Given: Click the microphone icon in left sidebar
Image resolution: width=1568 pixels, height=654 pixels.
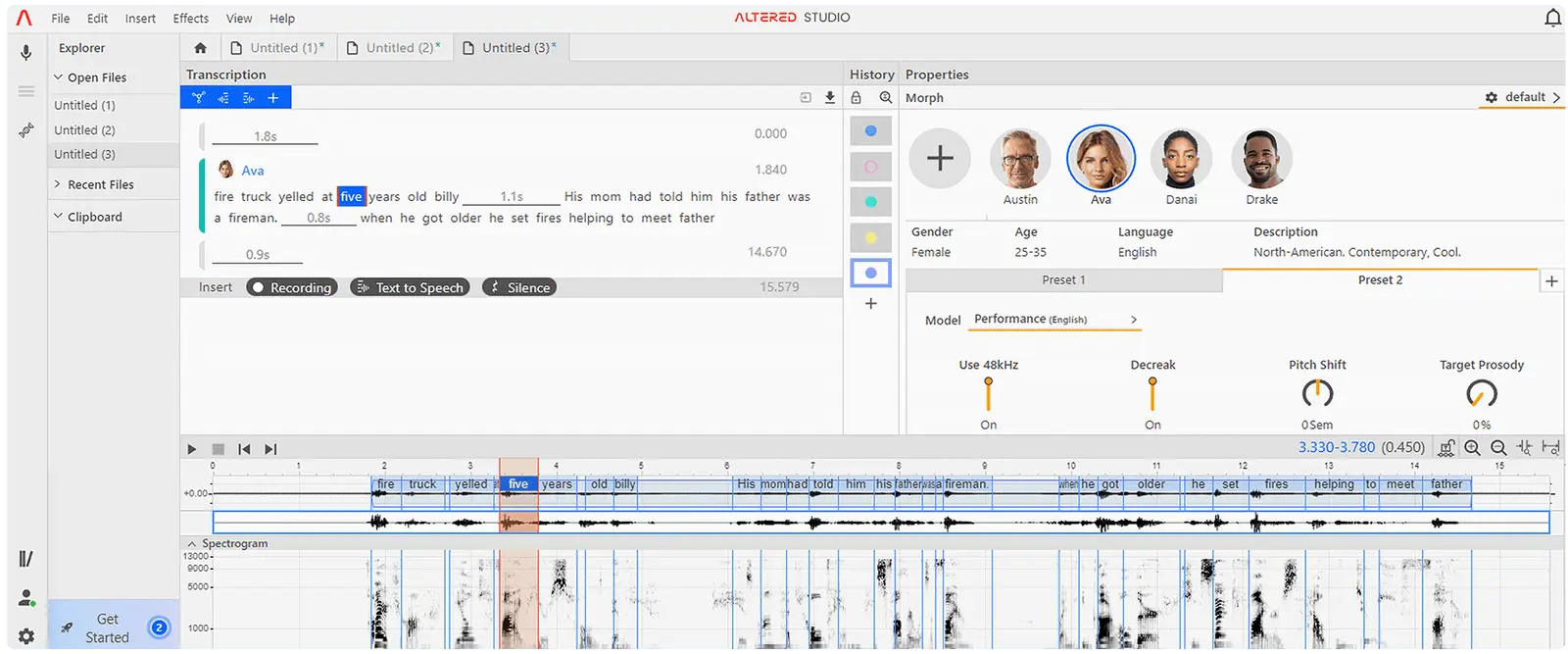Looking at the screenshot, I should 26,52.
